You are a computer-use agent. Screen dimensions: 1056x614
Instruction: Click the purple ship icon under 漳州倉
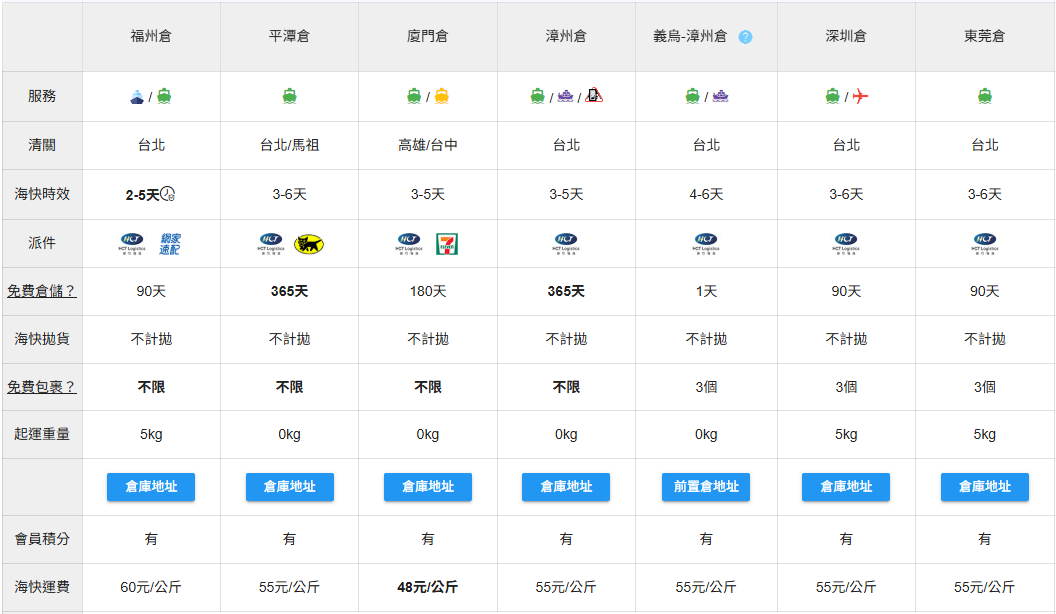tap(566, 97)
